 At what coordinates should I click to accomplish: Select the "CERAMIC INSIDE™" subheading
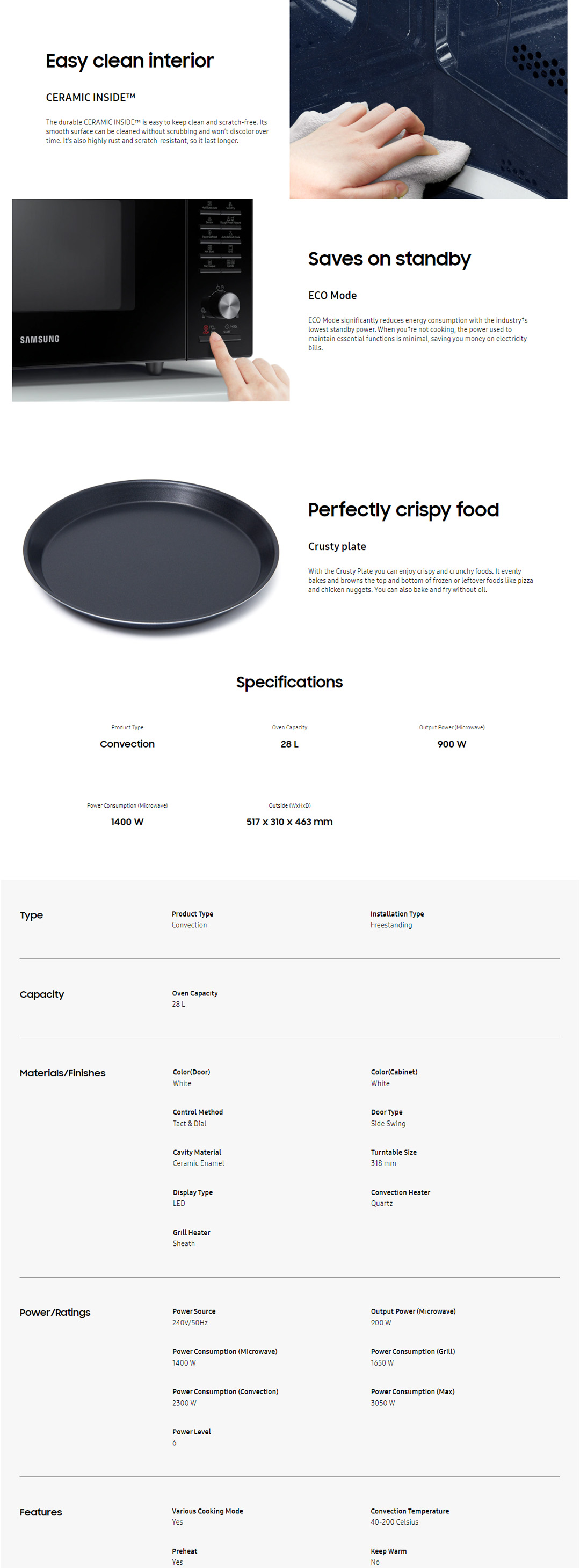[x=91, y=97]
